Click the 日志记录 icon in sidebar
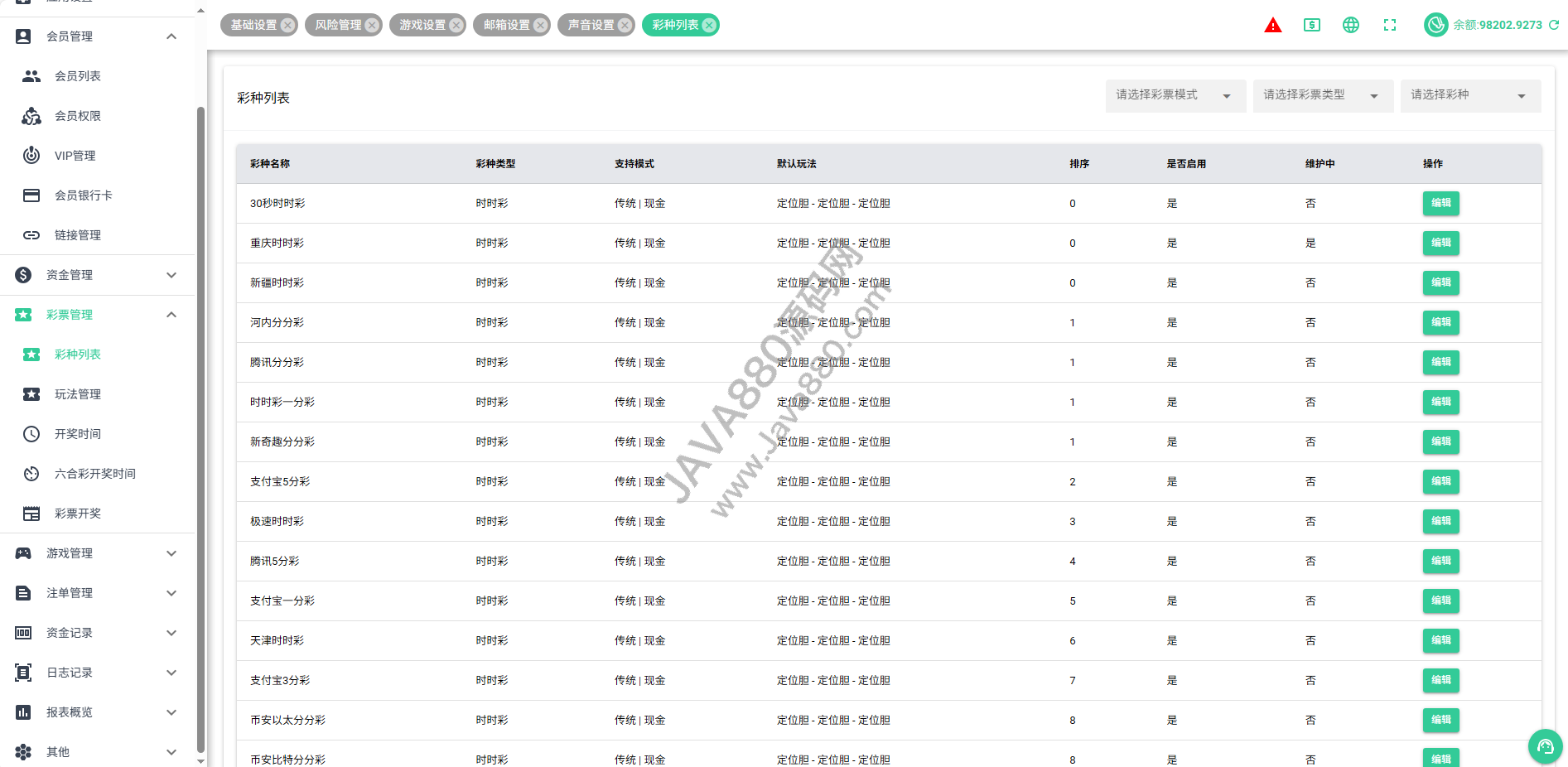Screen dimensions: 1568x767 tap(23, 673)
